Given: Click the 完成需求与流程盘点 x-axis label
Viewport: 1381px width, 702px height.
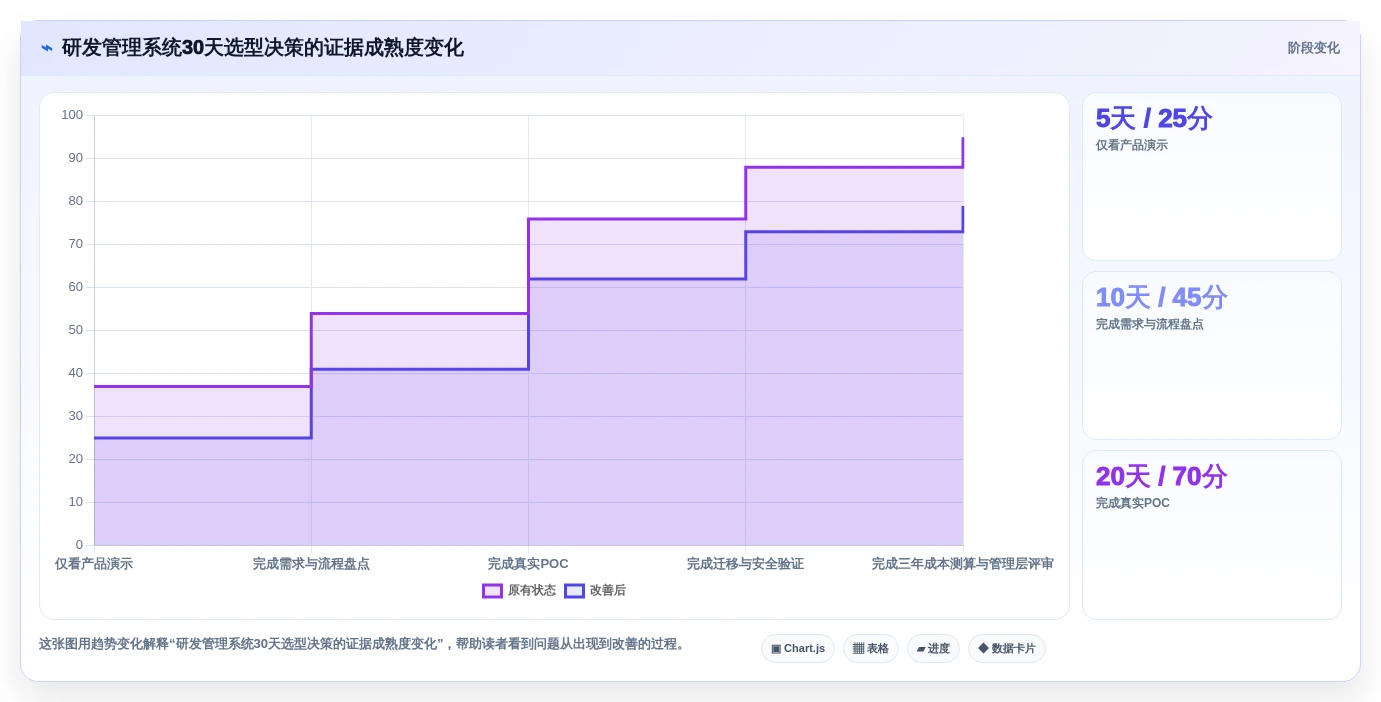Looking at the screenshot, I should click(311, 564).
